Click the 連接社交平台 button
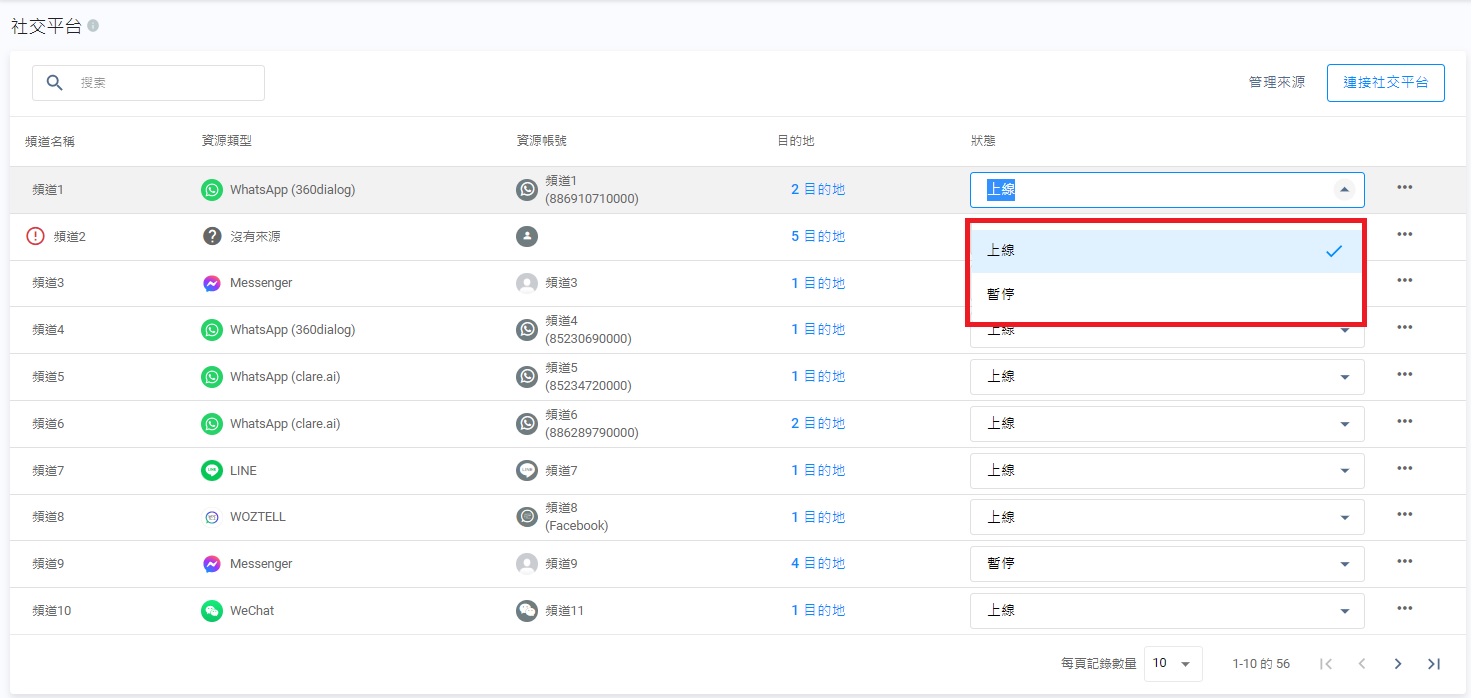This screenshot has height=698, width=1472. (1385, 83)
